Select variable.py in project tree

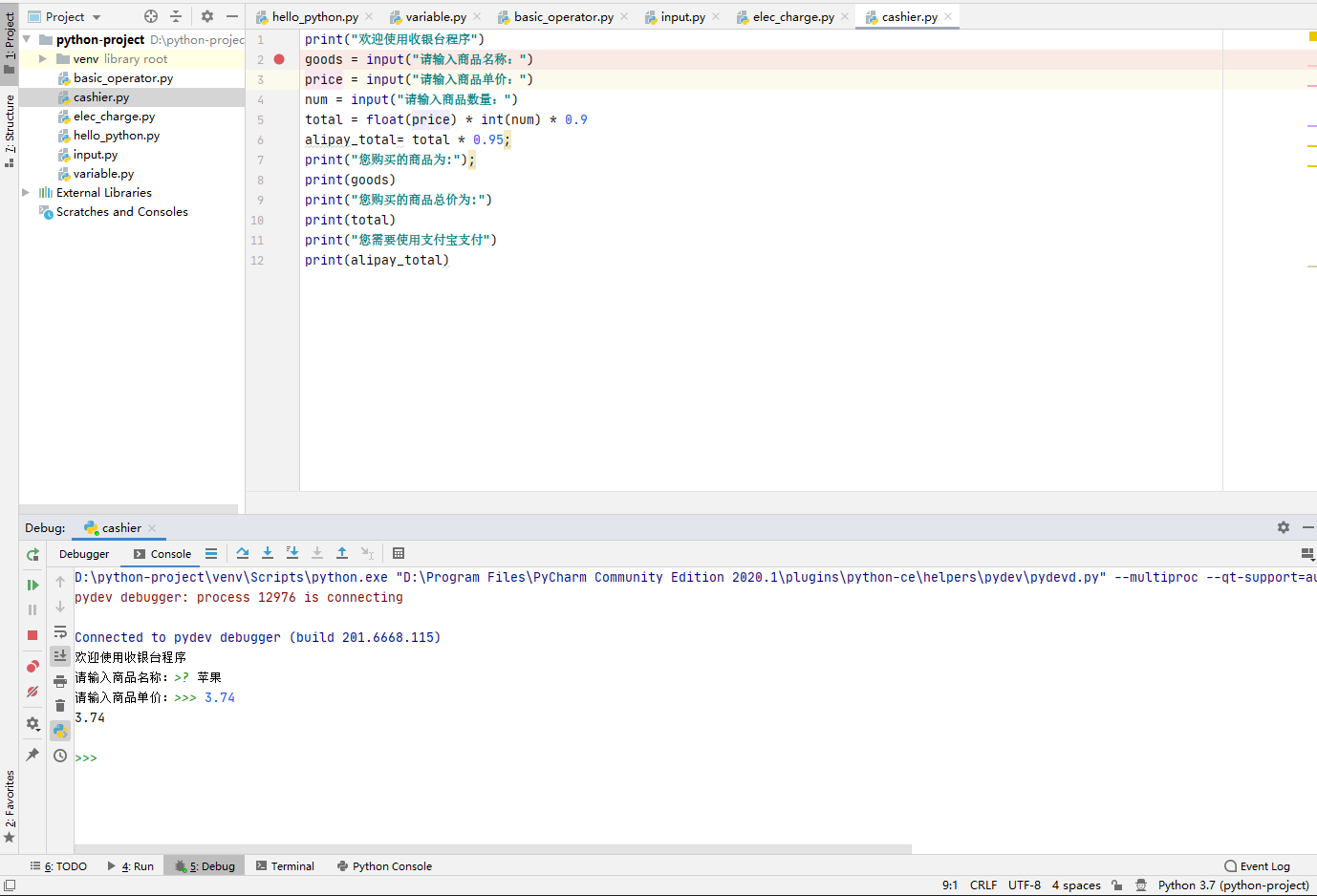(x=103, y=174)
